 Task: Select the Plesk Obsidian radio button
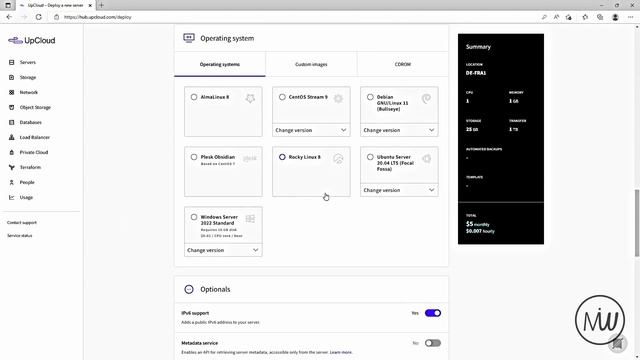(x=194, y=157)
